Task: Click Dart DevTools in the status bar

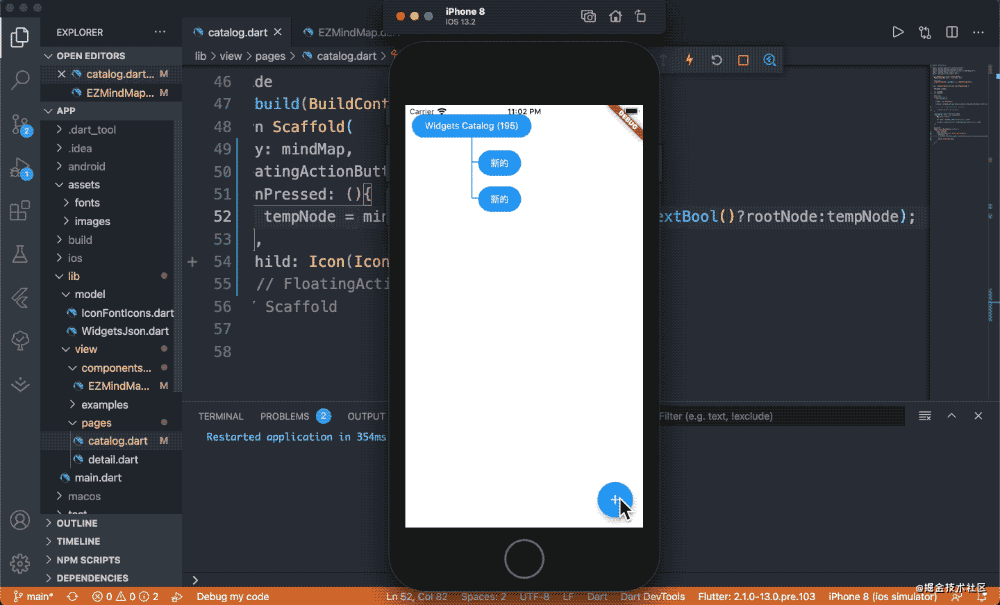Action: 652,597
